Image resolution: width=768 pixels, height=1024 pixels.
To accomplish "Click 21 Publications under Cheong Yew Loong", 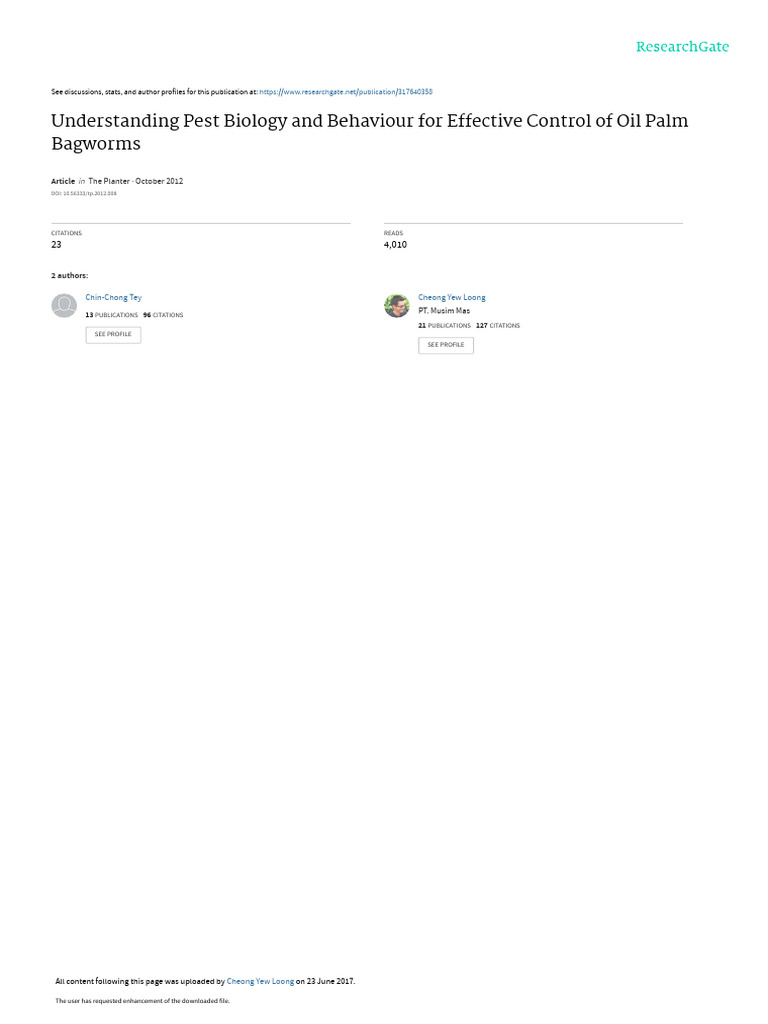I will [x=444, y=325].
